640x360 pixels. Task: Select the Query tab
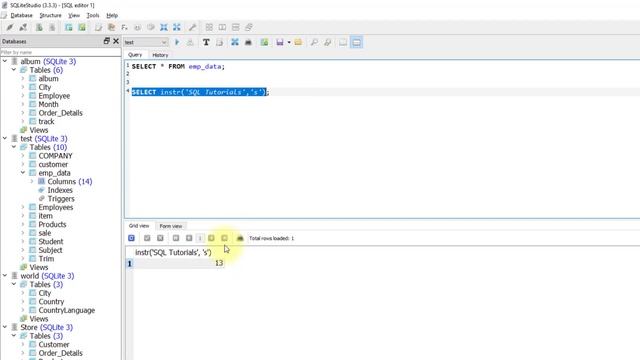tap(135, 55)
